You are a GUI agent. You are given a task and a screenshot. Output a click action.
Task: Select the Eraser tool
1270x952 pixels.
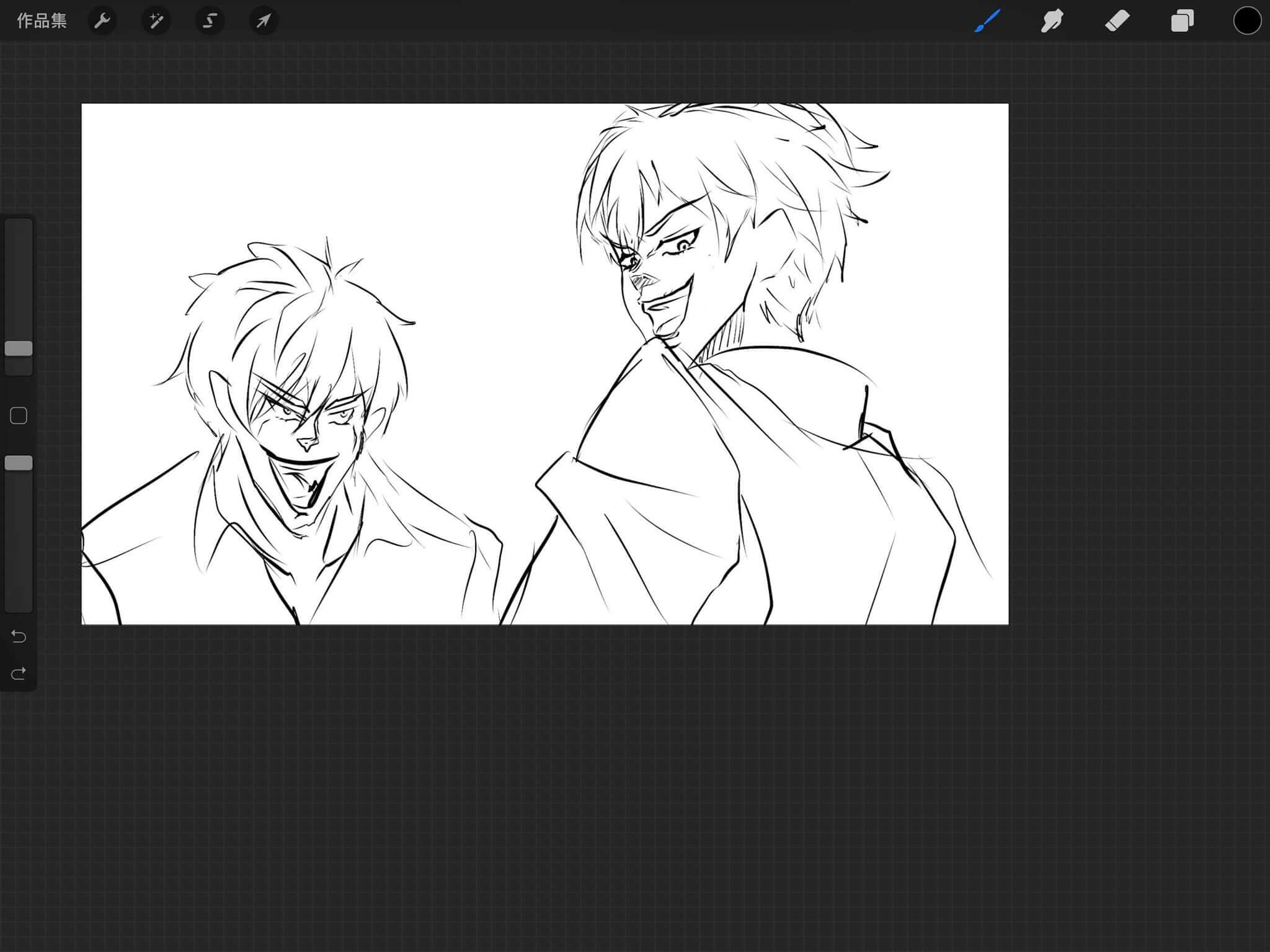click(1117, 21)
